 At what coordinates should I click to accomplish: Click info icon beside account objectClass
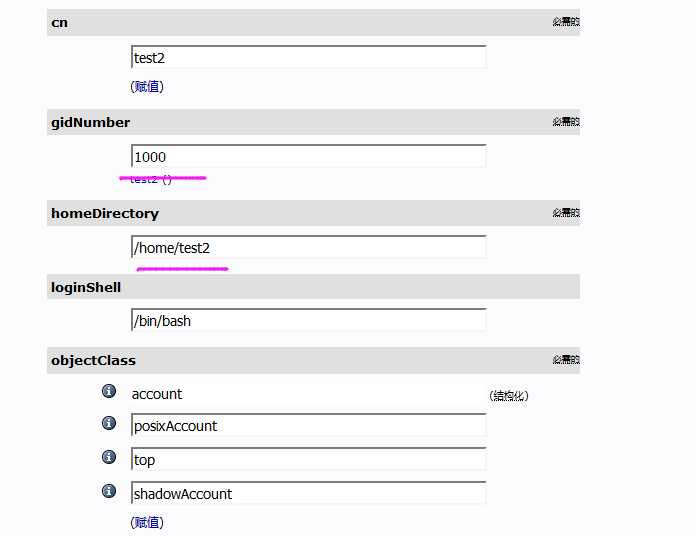coord(109,391)
